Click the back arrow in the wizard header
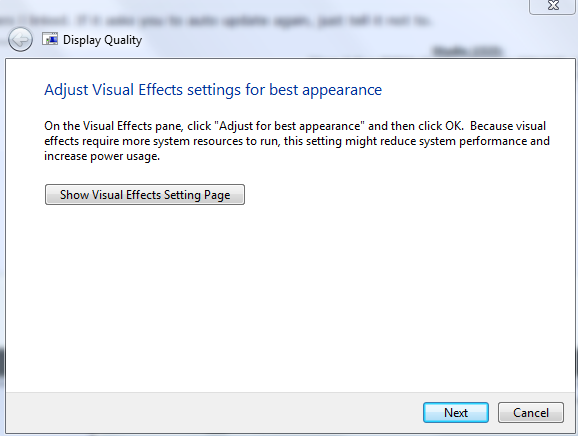Screen dimensions: 578x436 point(20,39)
